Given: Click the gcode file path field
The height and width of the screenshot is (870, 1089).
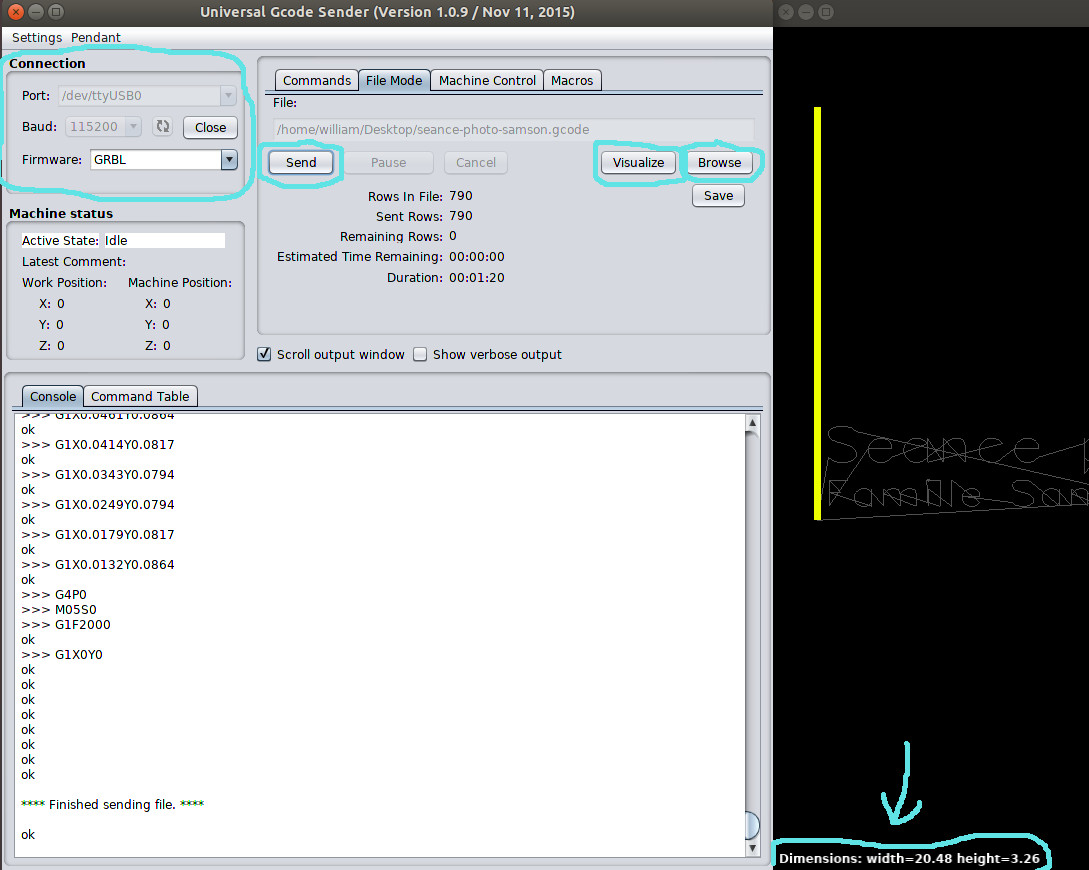Looking at the screenshot, I should pos(513,129).
